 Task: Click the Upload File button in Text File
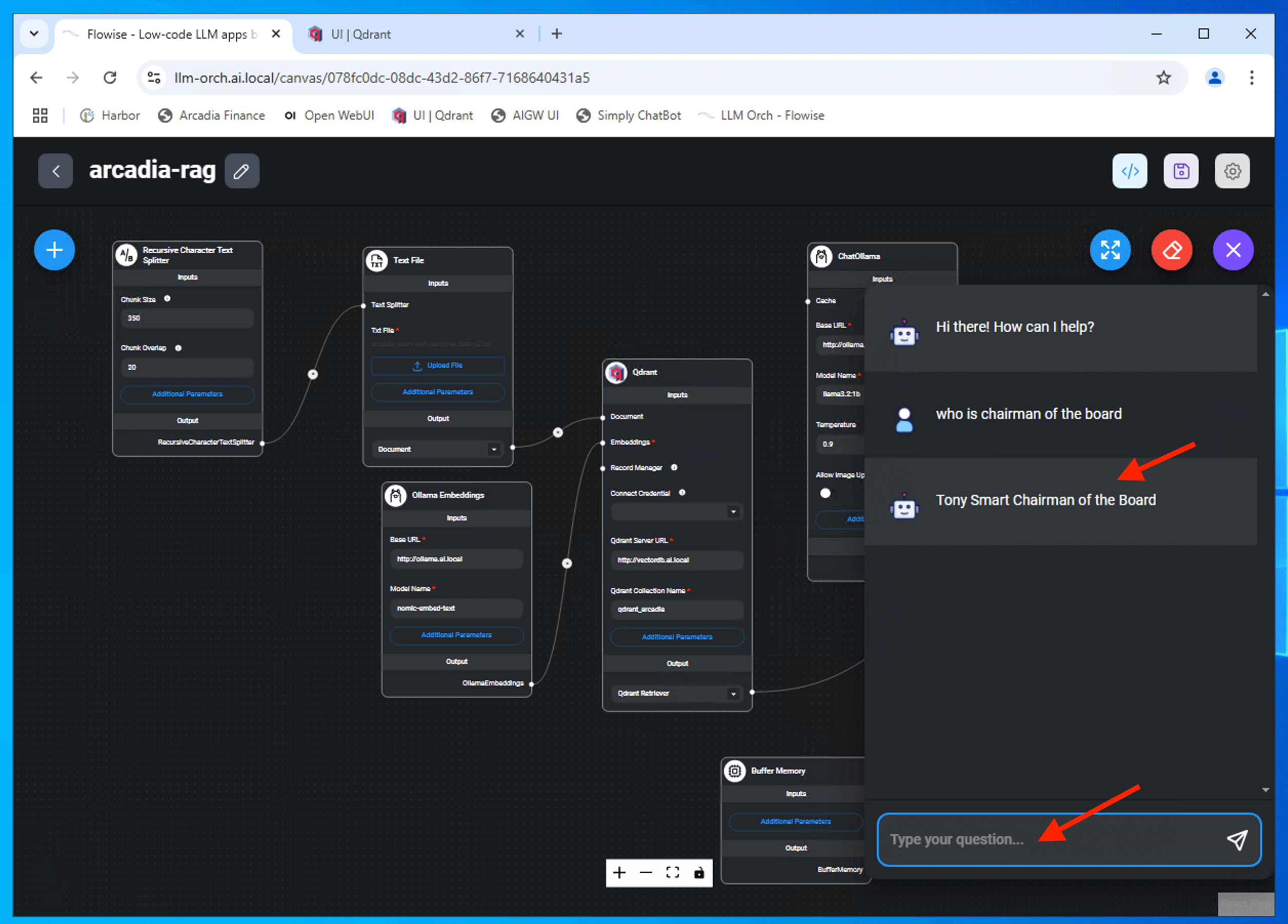coord(437,365)
